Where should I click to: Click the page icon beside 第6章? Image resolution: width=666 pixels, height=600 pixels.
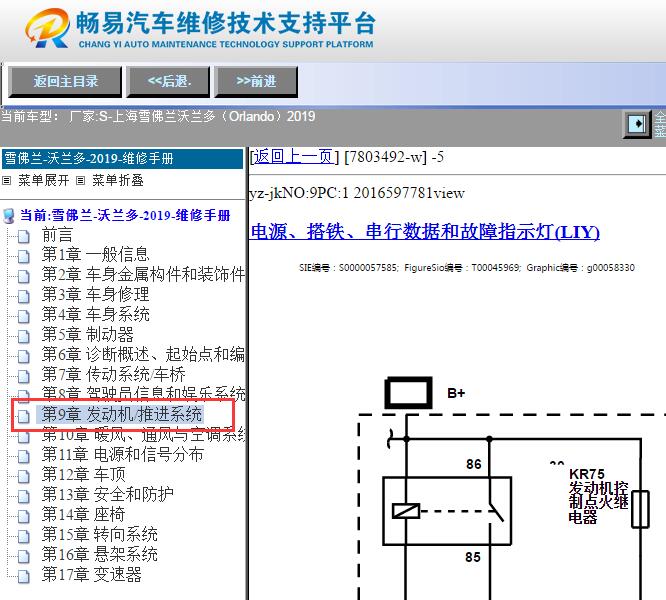coord(24,356)
